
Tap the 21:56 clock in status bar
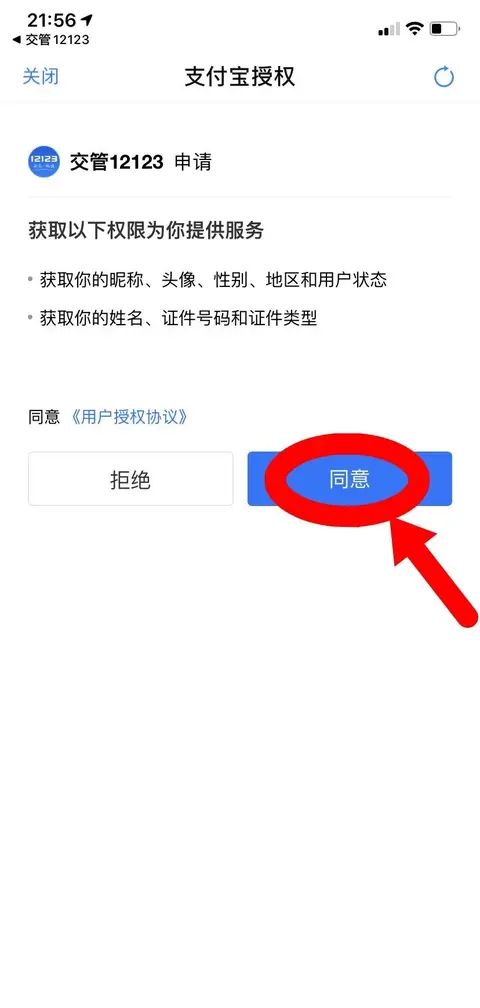[x=51, y=20]
